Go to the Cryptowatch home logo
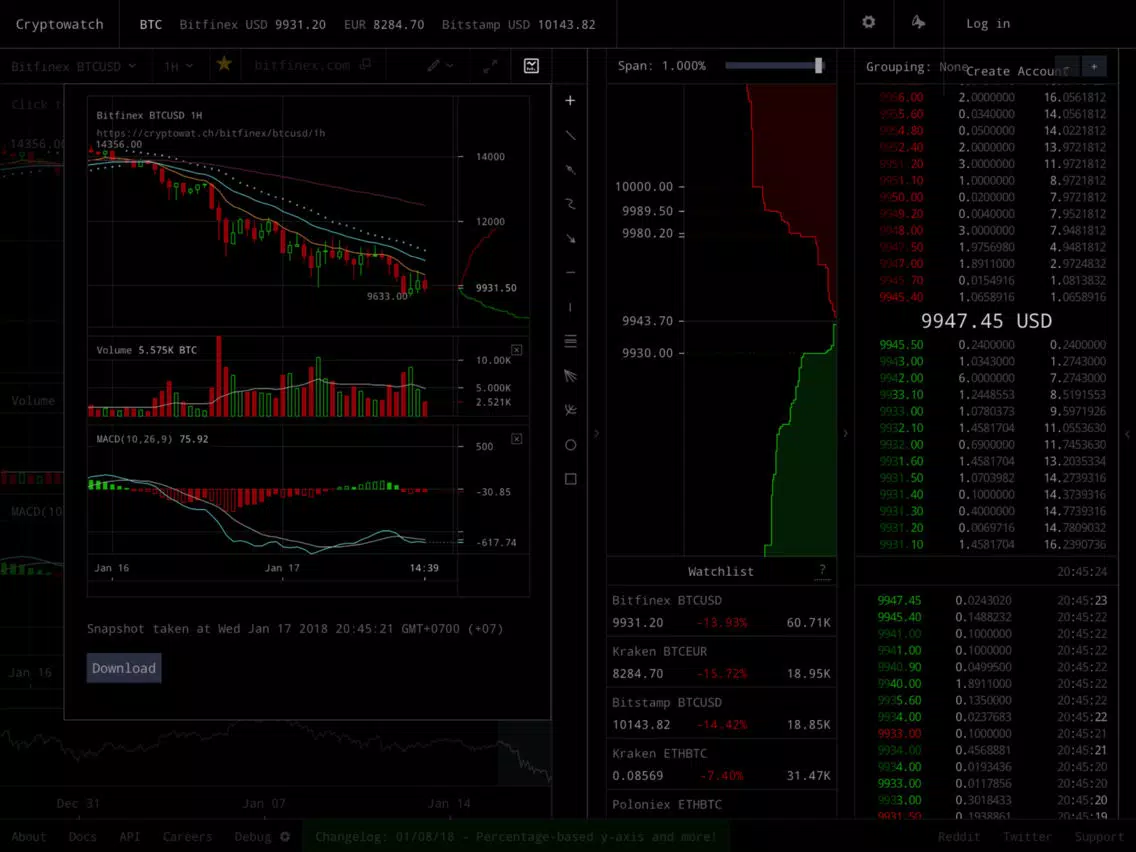The height and width of the screenshot is (852, 1136). click(x=59, y=24)
